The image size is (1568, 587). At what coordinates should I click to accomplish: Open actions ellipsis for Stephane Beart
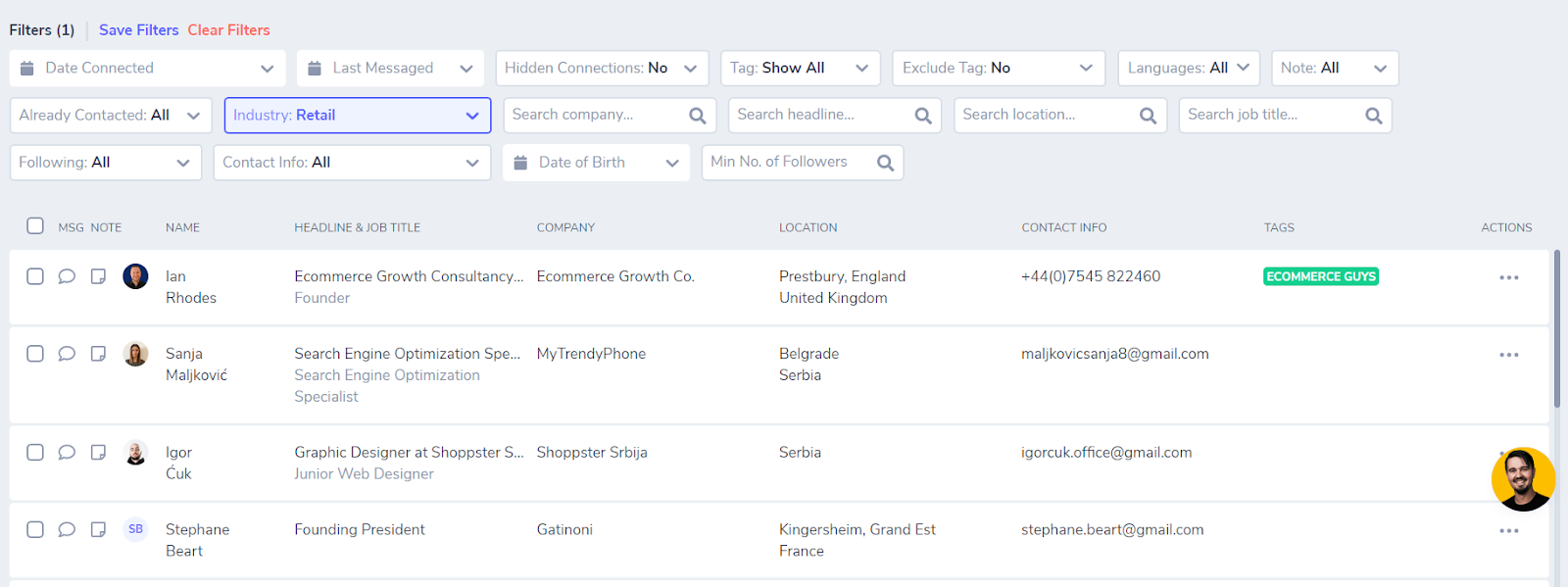[1508, 530]
